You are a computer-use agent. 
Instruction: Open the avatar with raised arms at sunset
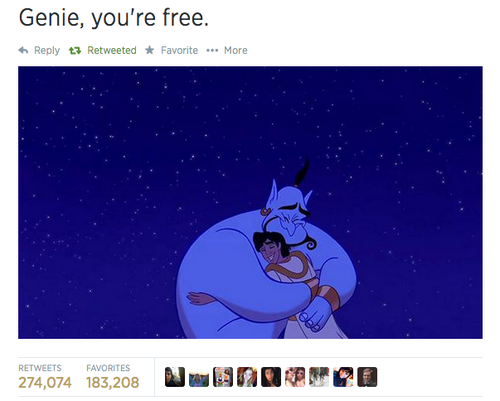[199, 377]
